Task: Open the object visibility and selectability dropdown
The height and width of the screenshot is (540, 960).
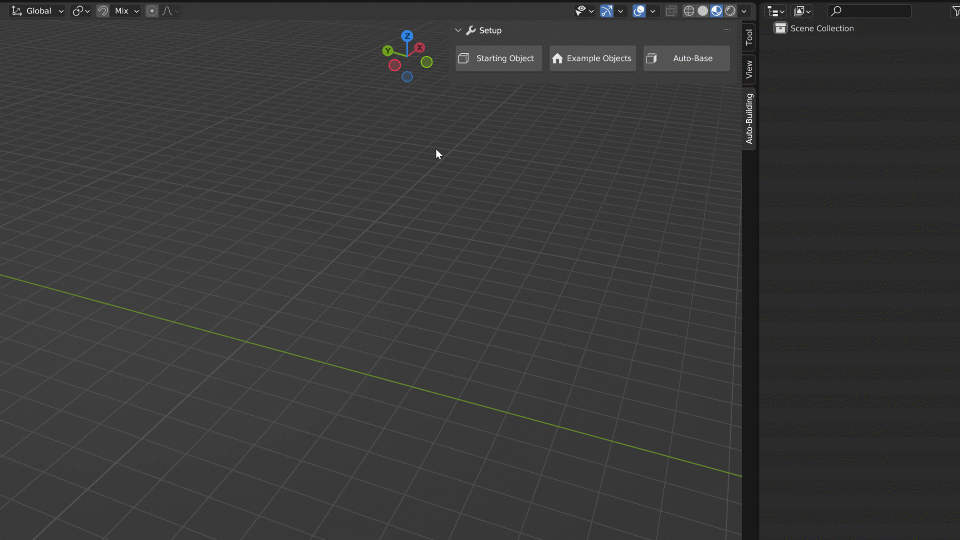Action: (x=584, y=11)
